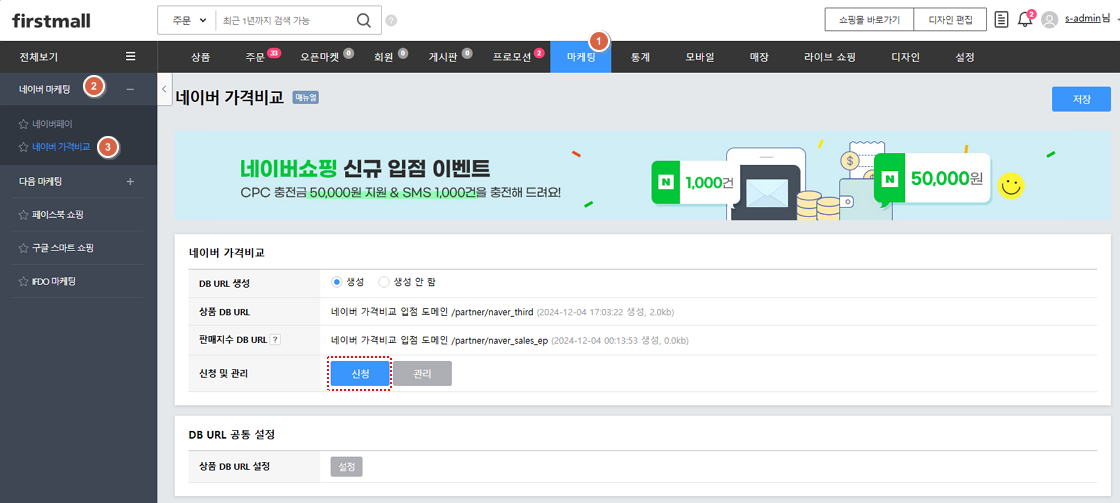Open the 매뉴얼 badge link
The height and width of the screenshot is (503, 1120).
point(306,98)
